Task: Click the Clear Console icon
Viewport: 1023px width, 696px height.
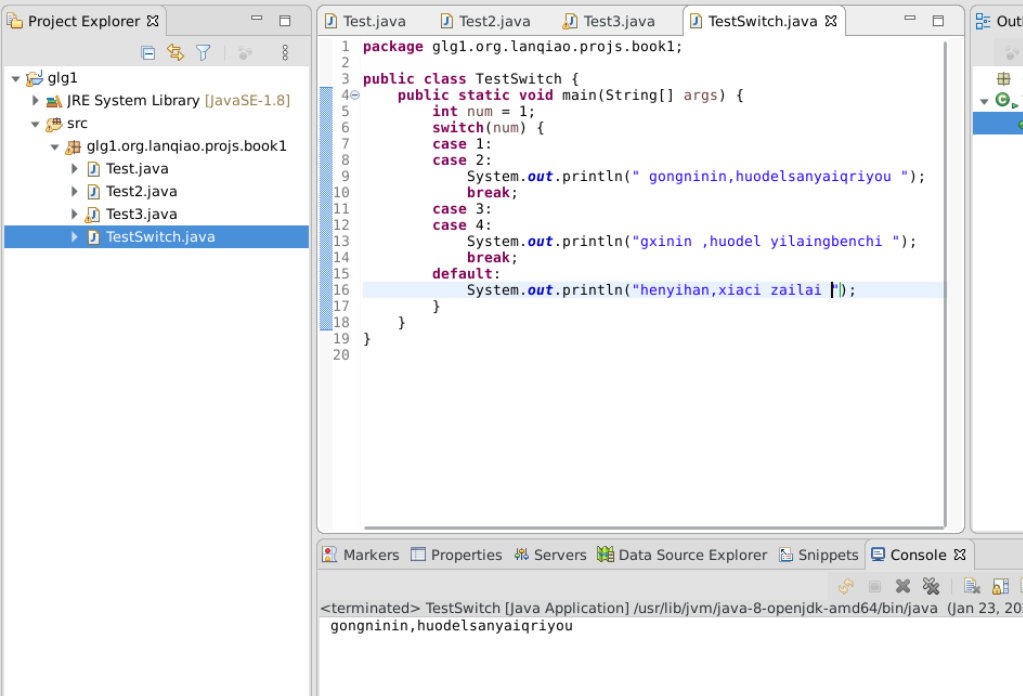Action: tap(972, 586)
